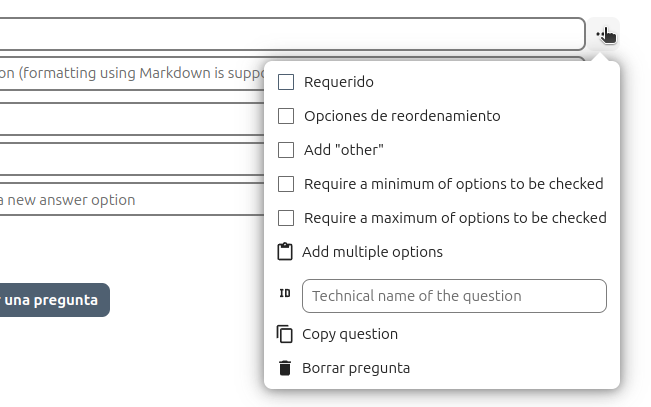The width and height of the screenshot is (651, 407).
Task: Check the Add "other" option
Action: [286, 150]
